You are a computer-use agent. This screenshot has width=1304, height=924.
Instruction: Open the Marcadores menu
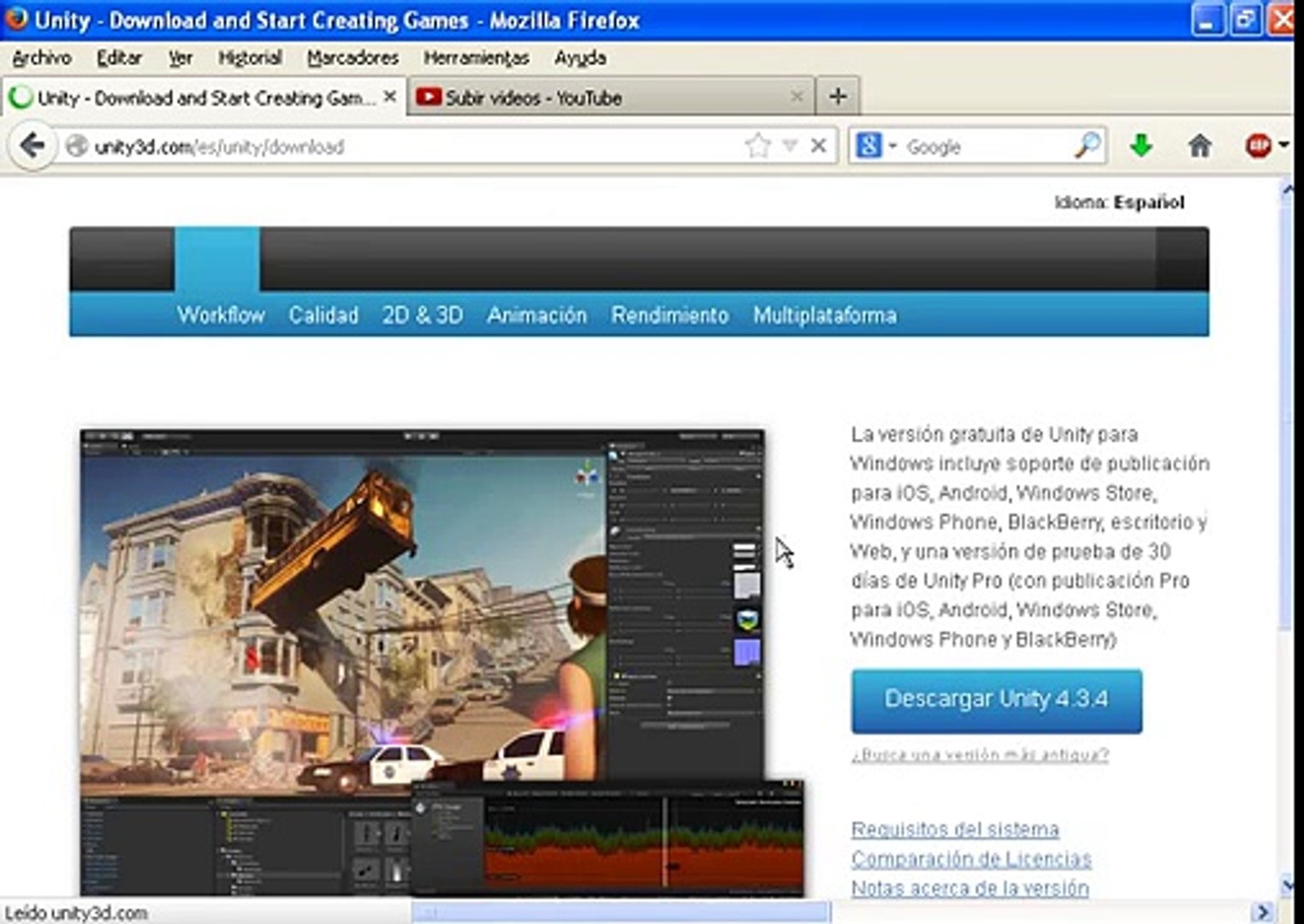pyautogui.click(x=353, y=58)
